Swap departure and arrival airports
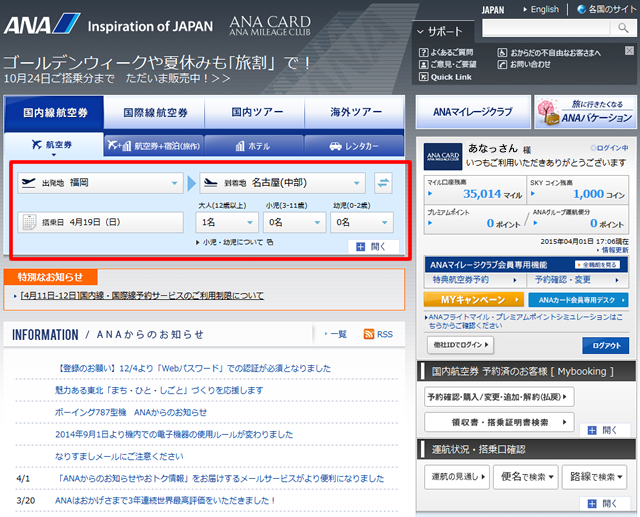This screenshot has height=517, width=640. (x=383, y=183)
